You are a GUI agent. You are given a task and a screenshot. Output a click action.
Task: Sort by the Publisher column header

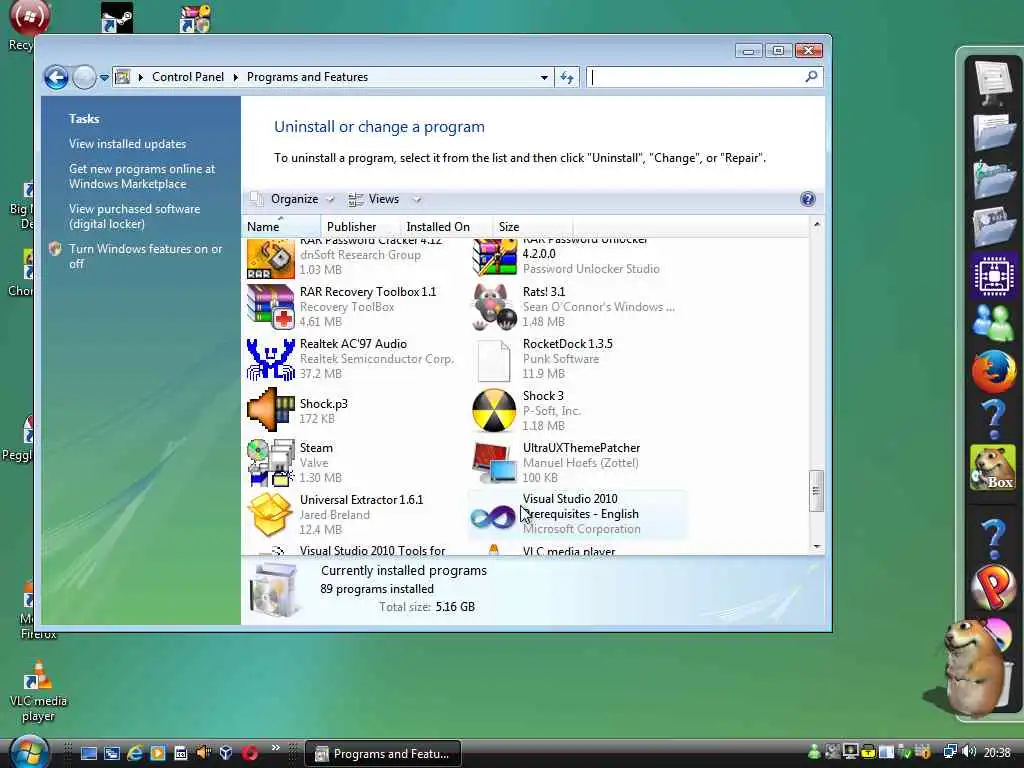tap(360, 227)
